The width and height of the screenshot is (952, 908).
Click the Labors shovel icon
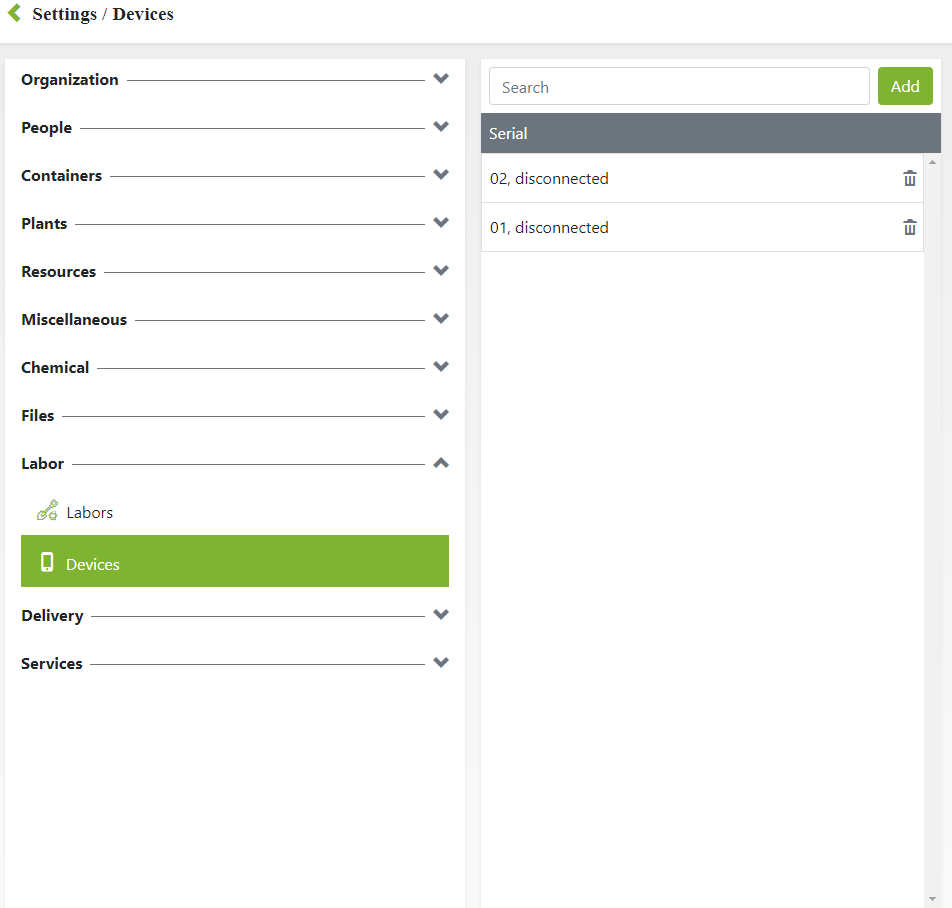47,512
